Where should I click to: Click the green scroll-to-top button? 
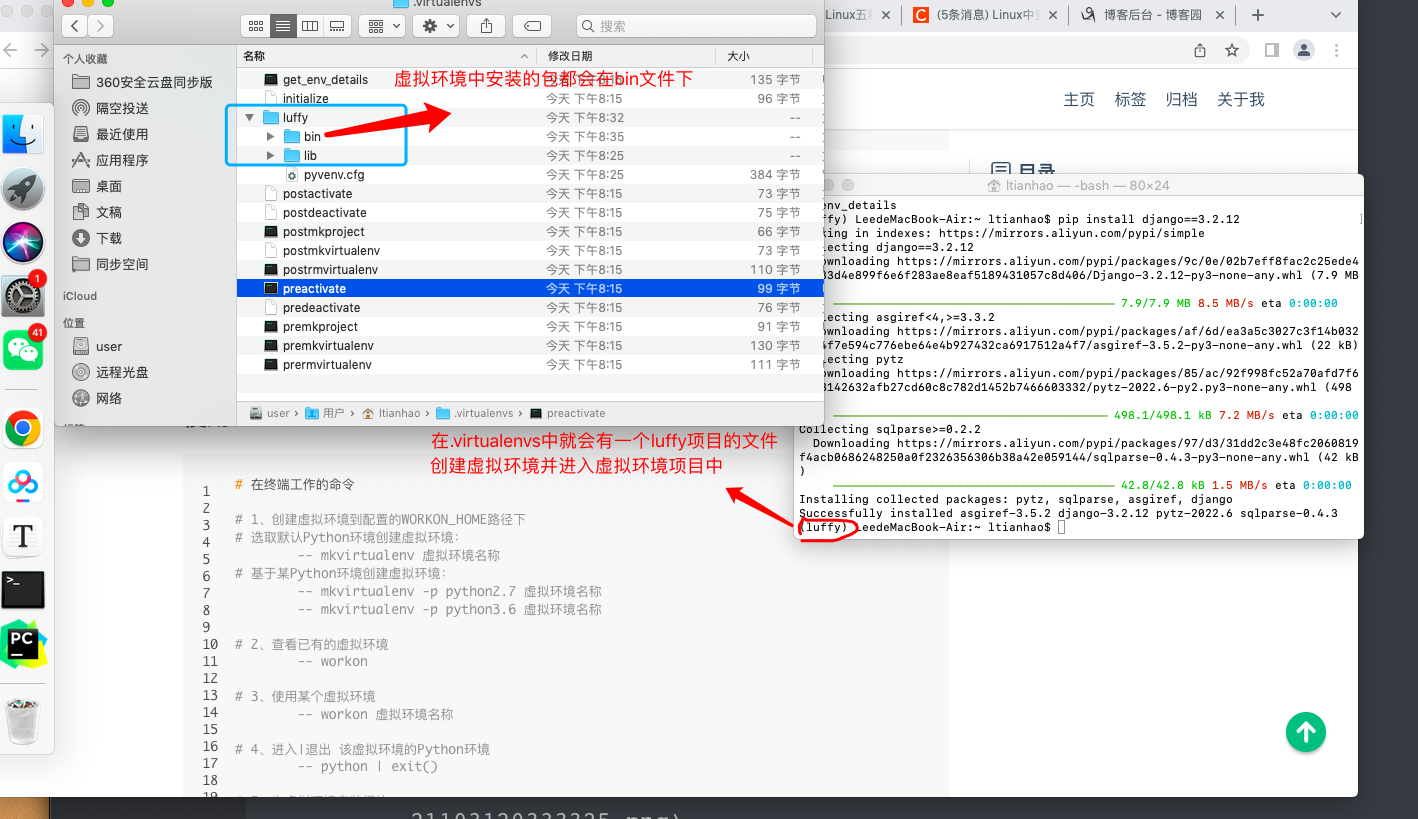(x=1306, y=732)
